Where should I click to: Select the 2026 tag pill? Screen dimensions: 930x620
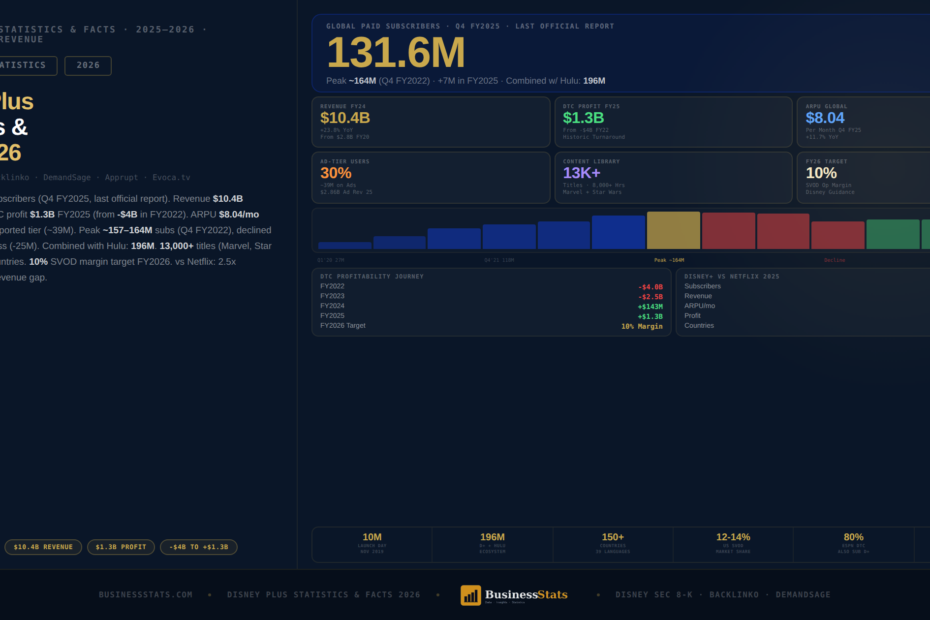click(88, 65)
